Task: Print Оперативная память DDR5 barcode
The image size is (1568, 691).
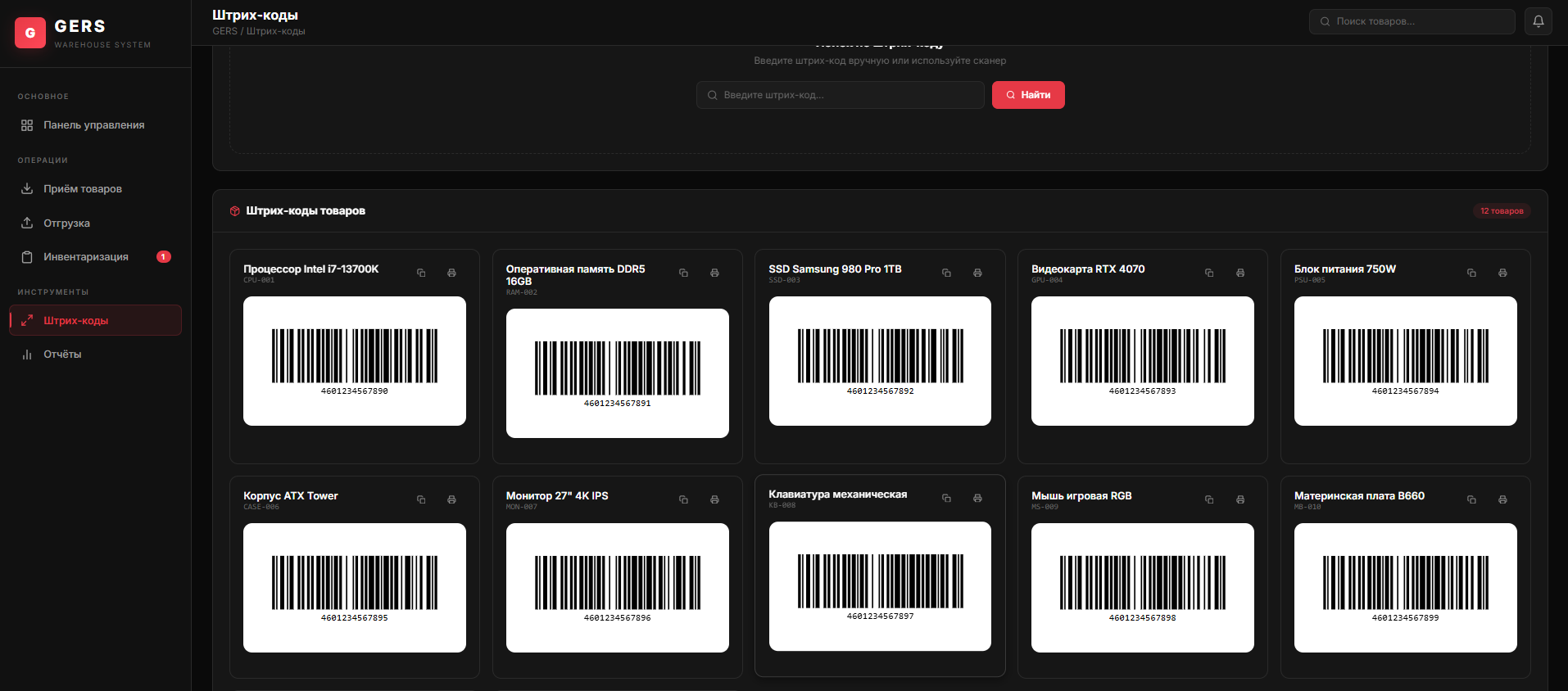Action: tap(714, 273)
